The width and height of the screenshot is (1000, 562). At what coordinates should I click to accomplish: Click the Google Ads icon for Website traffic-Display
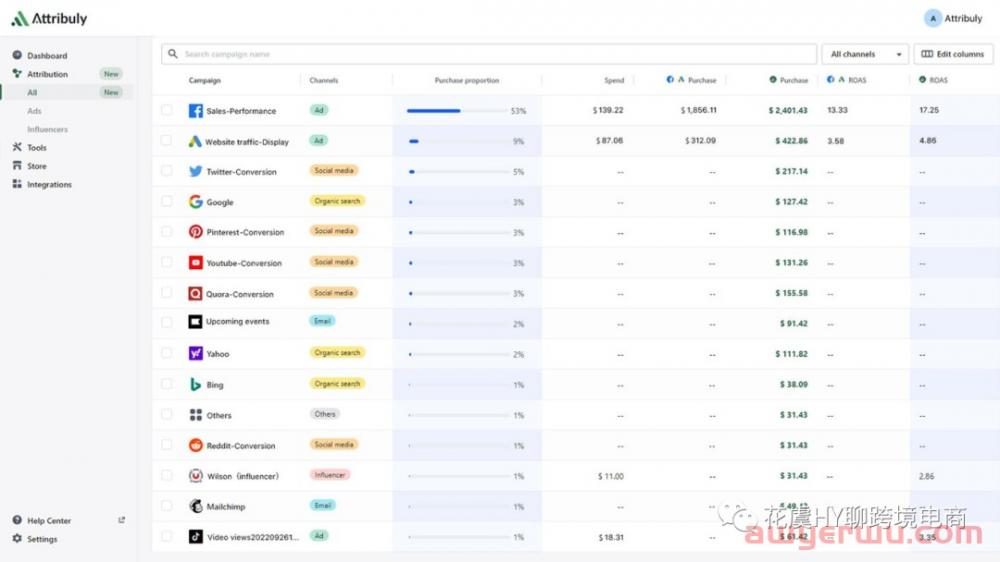point(195,141)
